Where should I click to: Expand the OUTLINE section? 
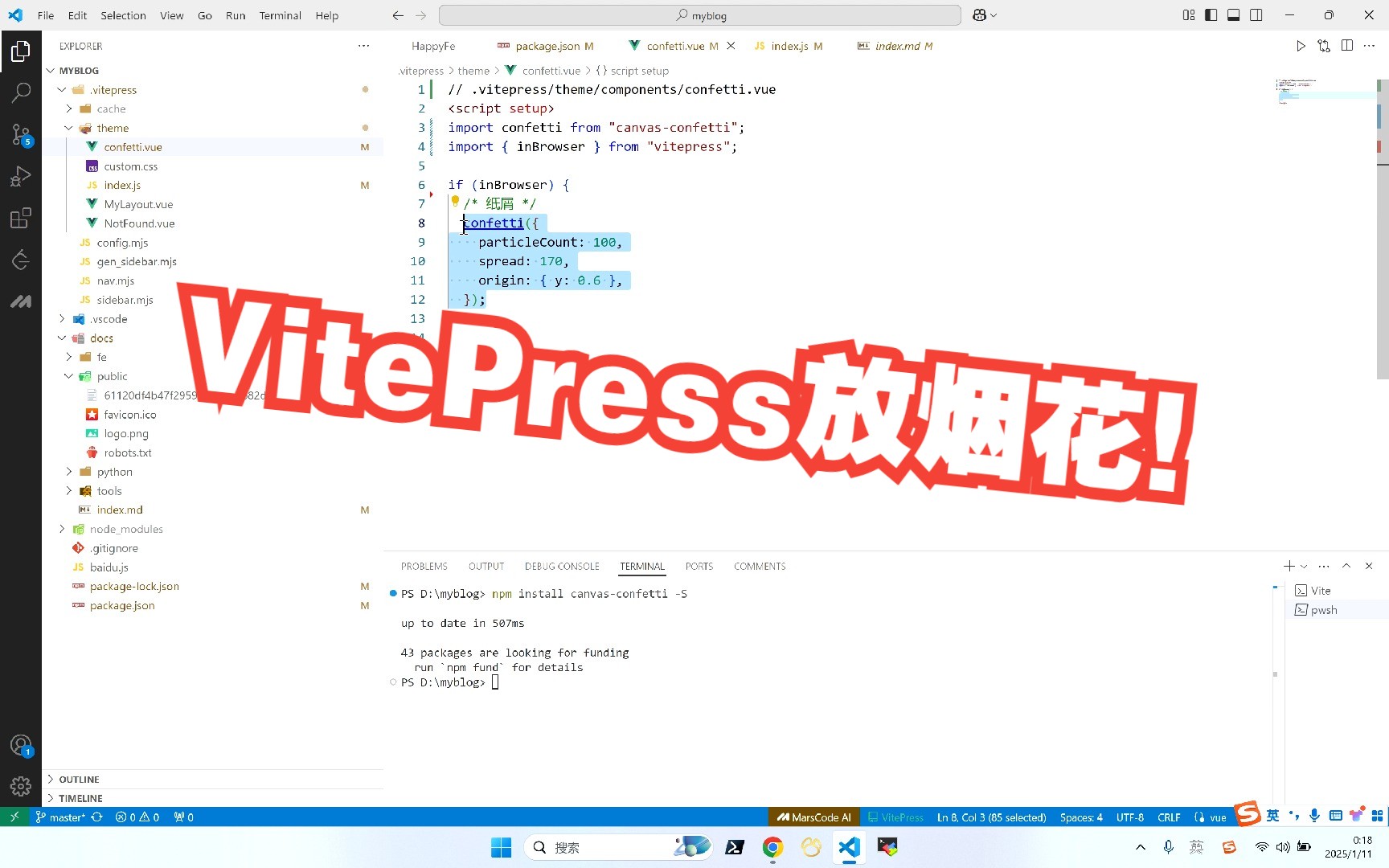click(213, 779)
